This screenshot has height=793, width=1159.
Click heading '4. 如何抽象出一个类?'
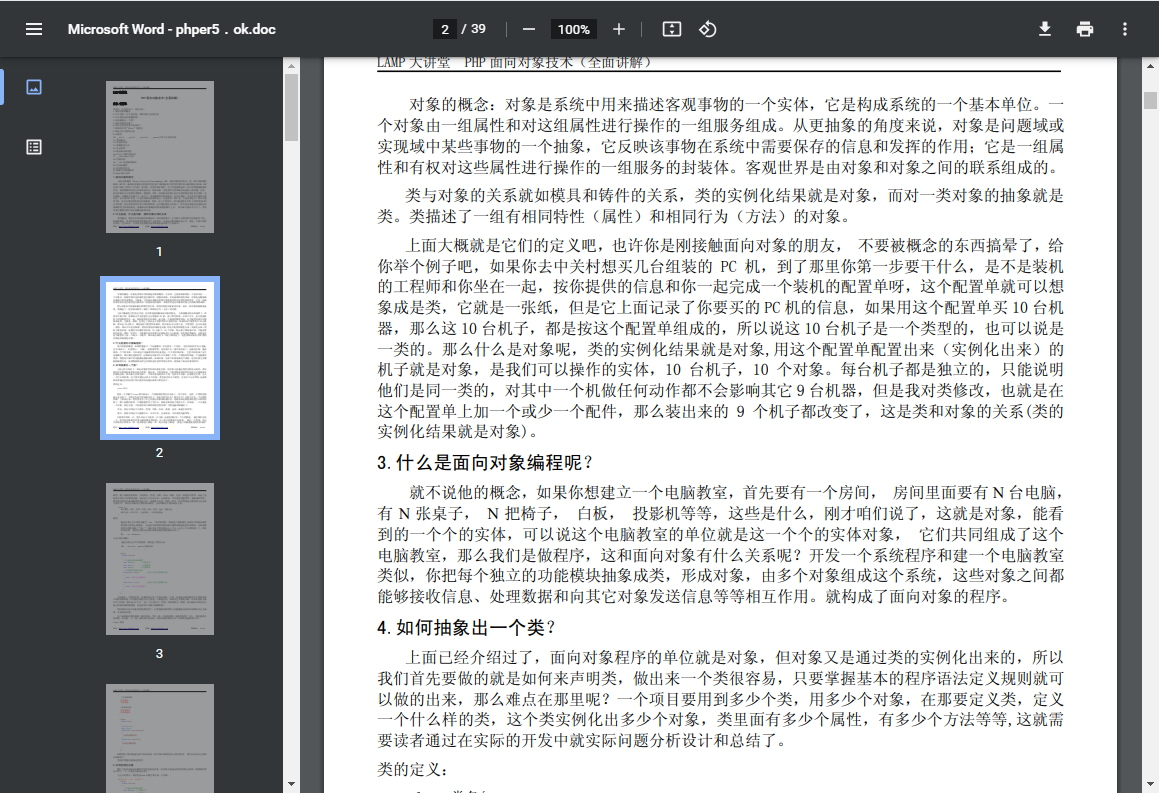(x=466, y=628)
